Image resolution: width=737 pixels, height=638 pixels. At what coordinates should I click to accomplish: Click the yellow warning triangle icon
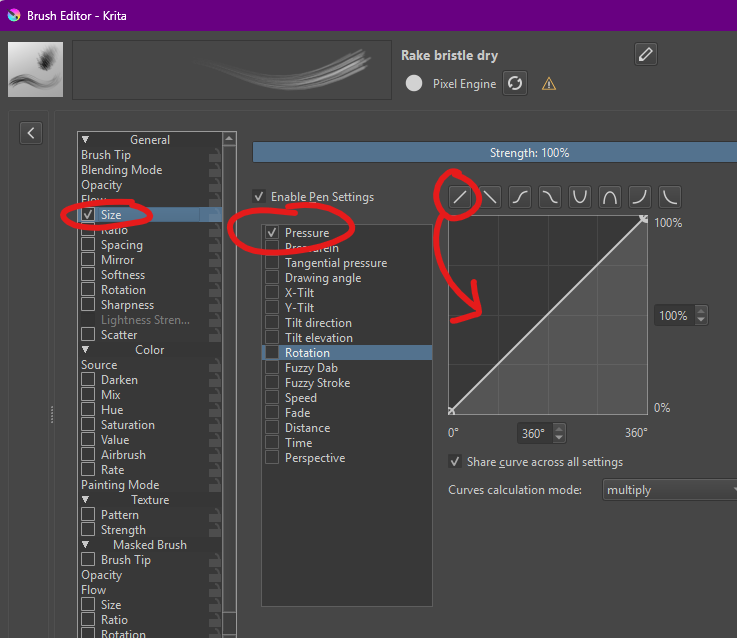pyautogui.click(x=549, y=84)
